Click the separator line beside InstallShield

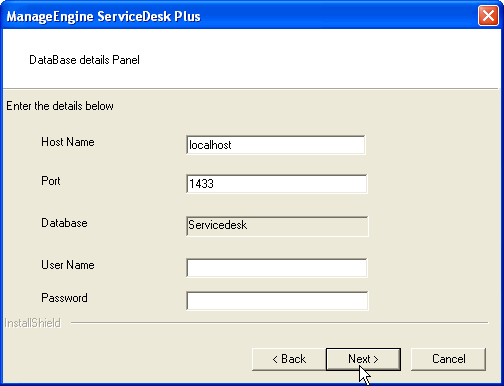[x=279, y=323]
